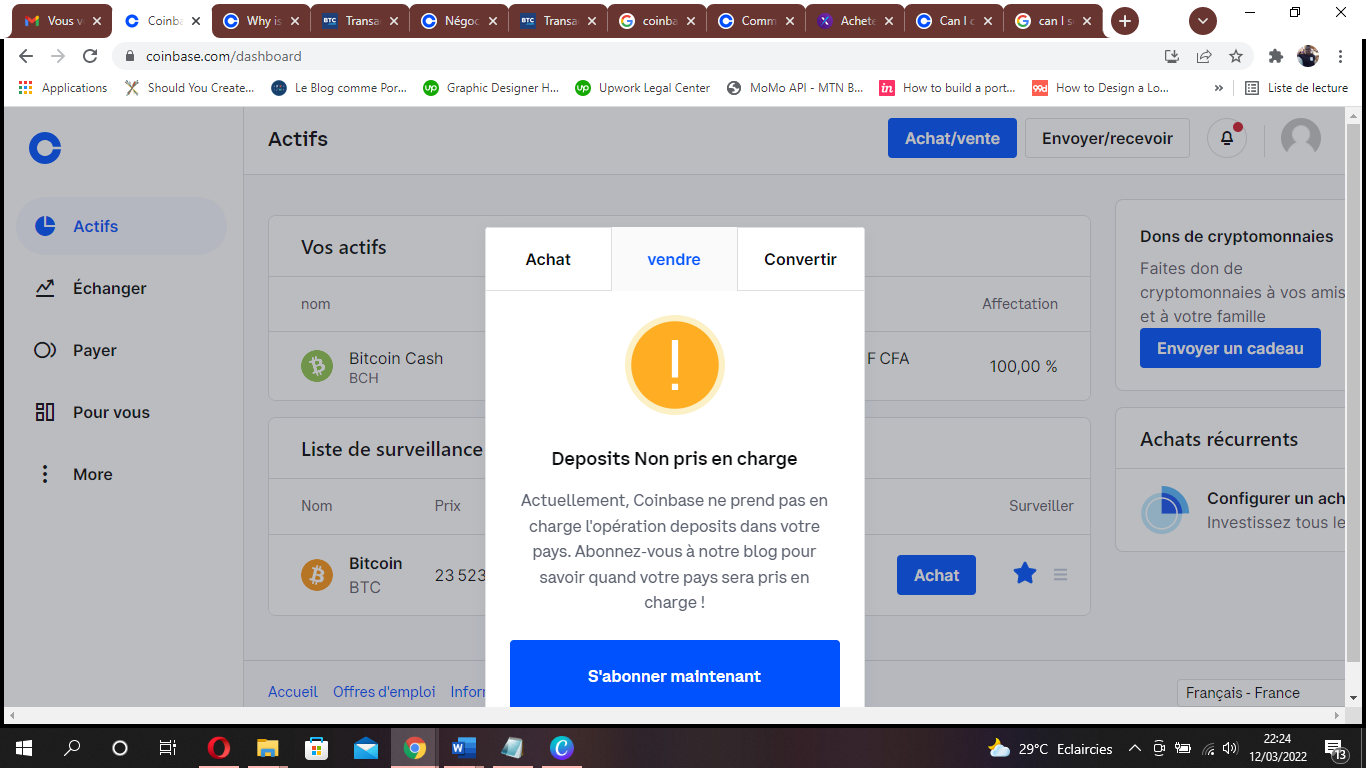Switch to the "Why is" browser tab

[x=262, y=21]
